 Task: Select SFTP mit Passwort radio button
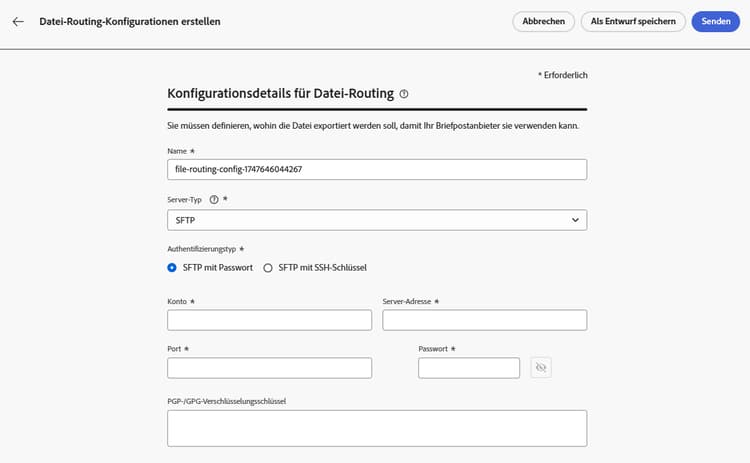pyautogui.click(x=172, y=267)
